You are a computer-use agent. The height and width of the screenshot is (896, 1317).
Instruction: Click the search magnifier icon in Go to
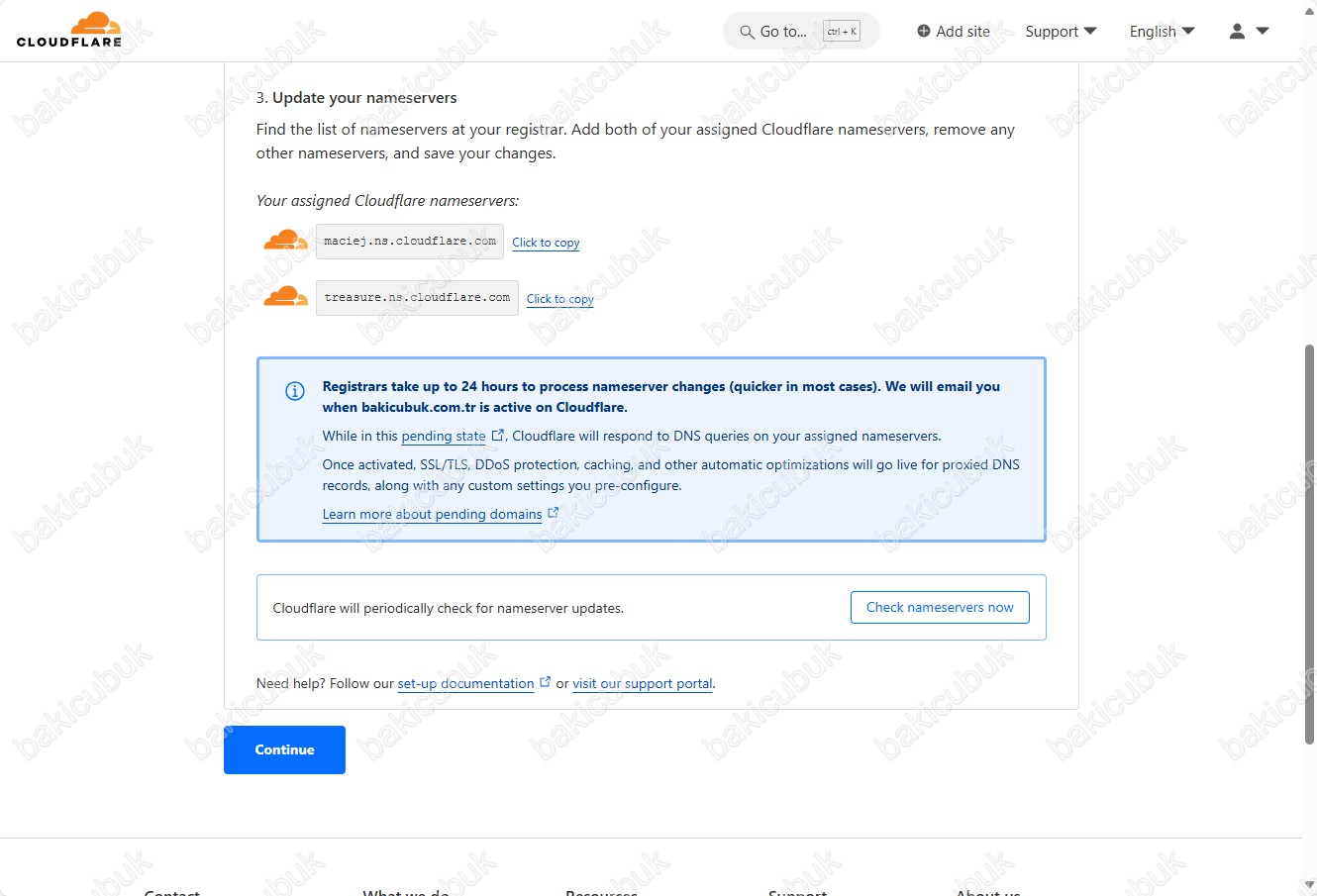tap(747, 32)
